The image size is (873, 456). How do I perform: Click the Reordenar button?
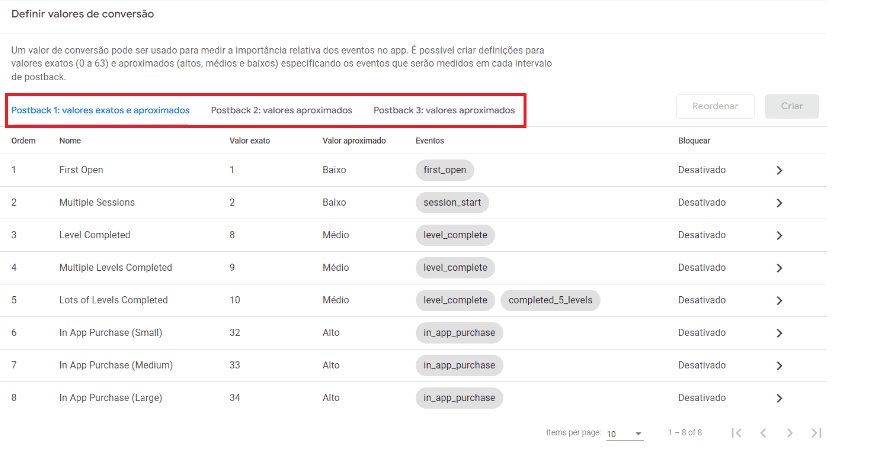click(x=715, y=107)
